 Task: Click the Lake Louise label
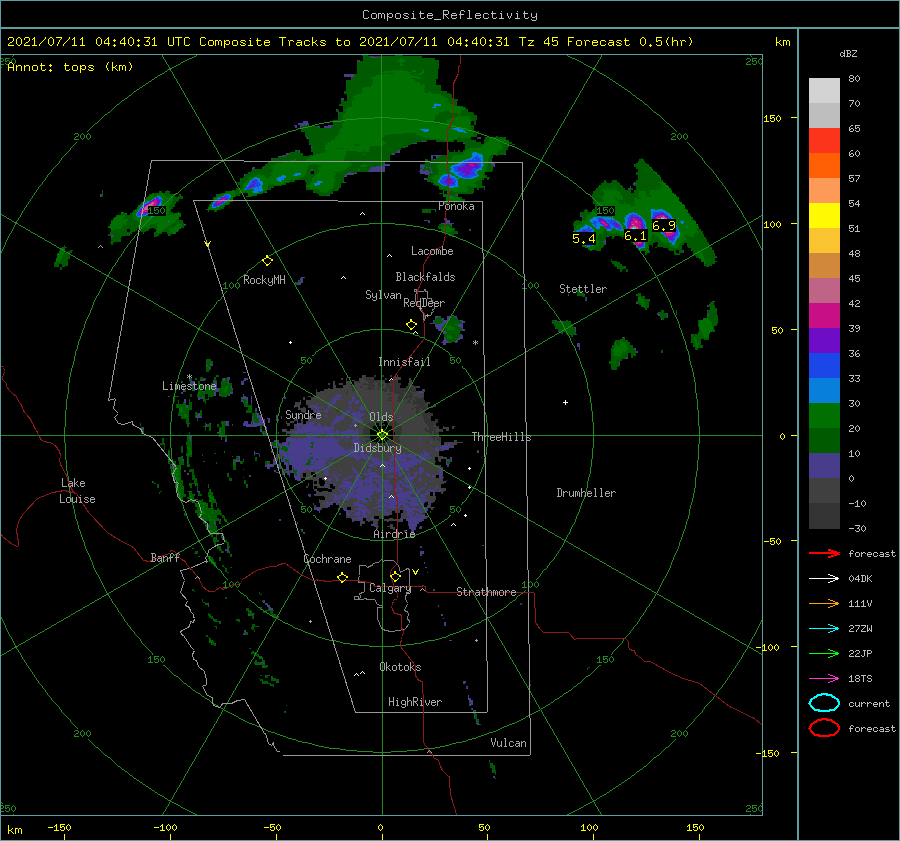[x=77, y=491]
